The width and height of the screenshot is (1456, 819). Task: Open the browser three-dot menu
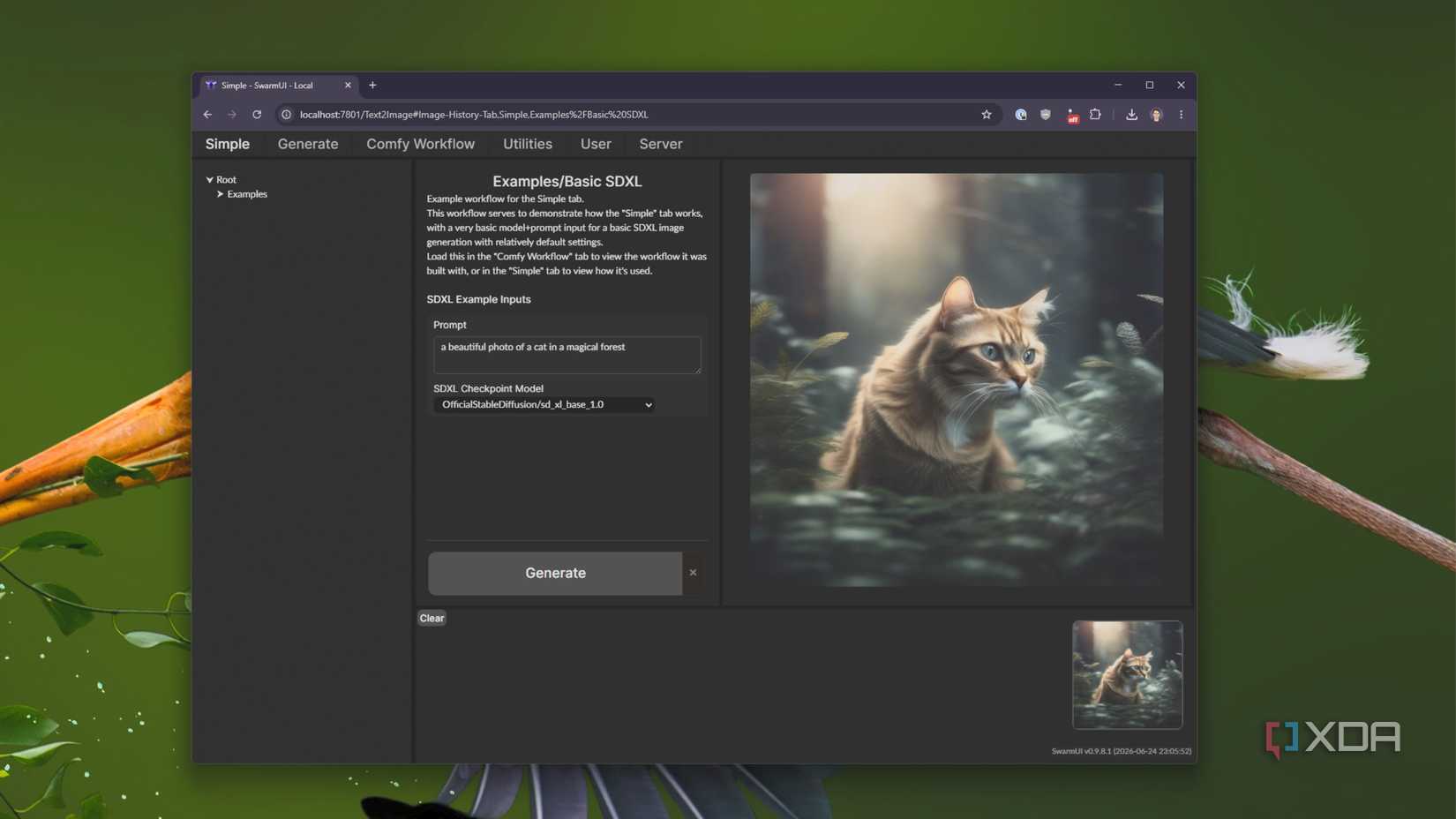(x=1181, y=115)
